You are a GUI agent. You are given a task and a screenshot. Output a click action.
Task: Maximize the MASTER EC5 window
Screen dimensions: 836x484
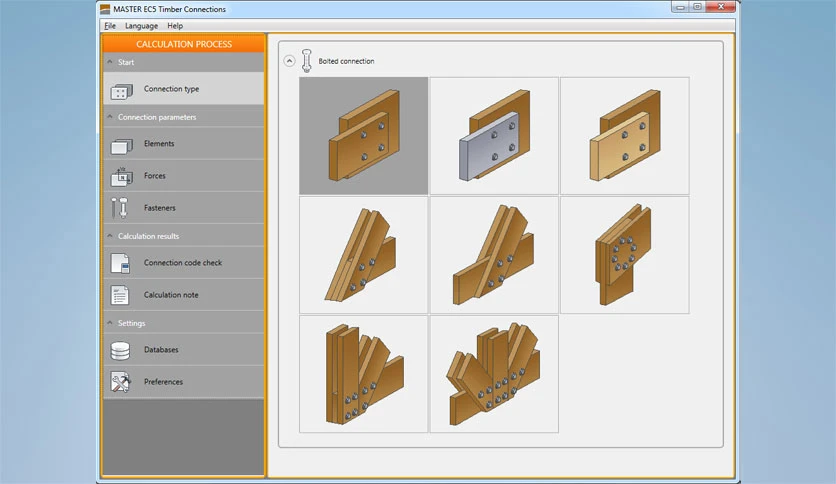tap(697, 7)
